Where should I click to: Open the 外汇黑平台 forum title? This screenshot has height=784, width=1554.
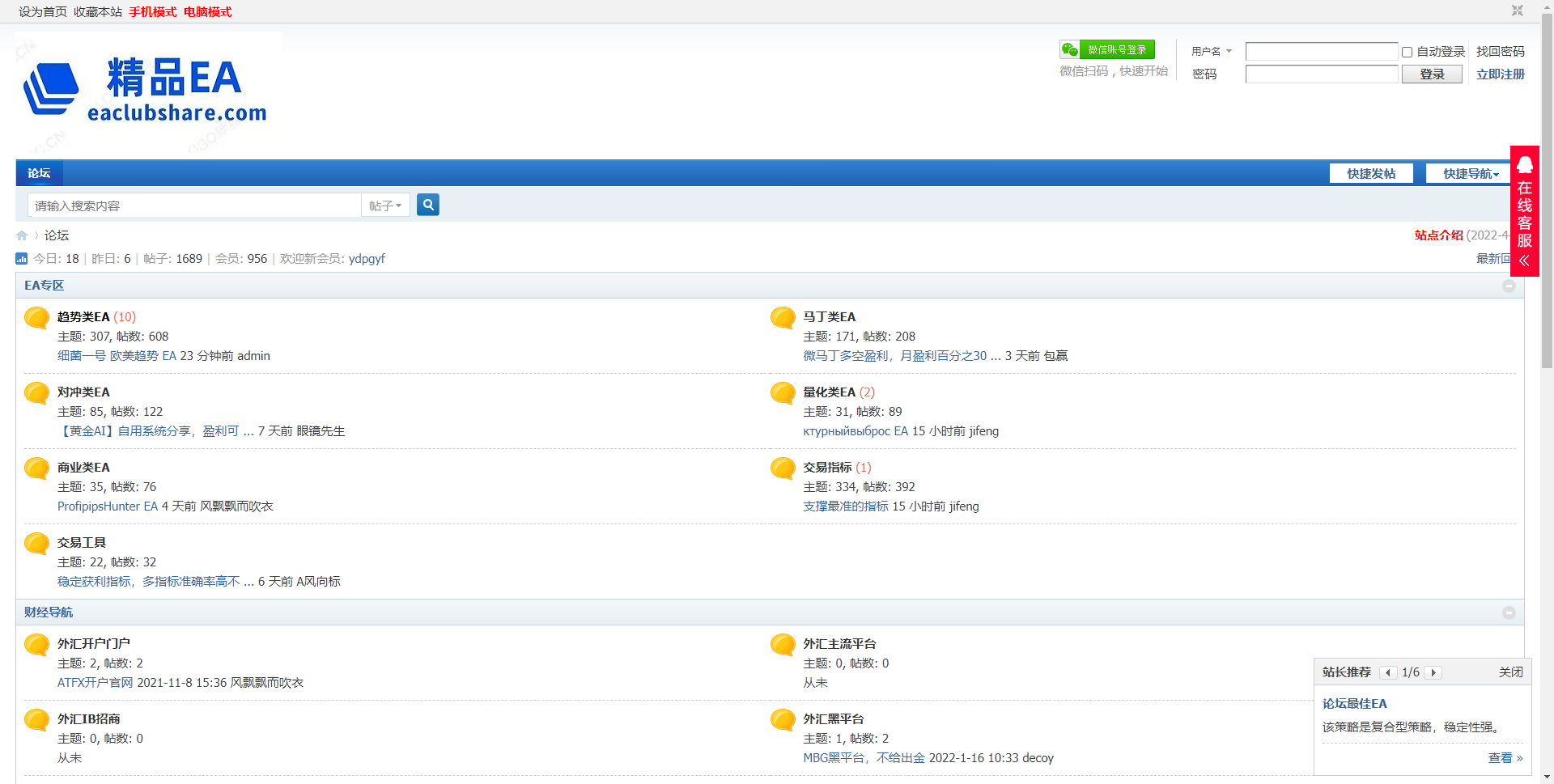coord(834,718)
